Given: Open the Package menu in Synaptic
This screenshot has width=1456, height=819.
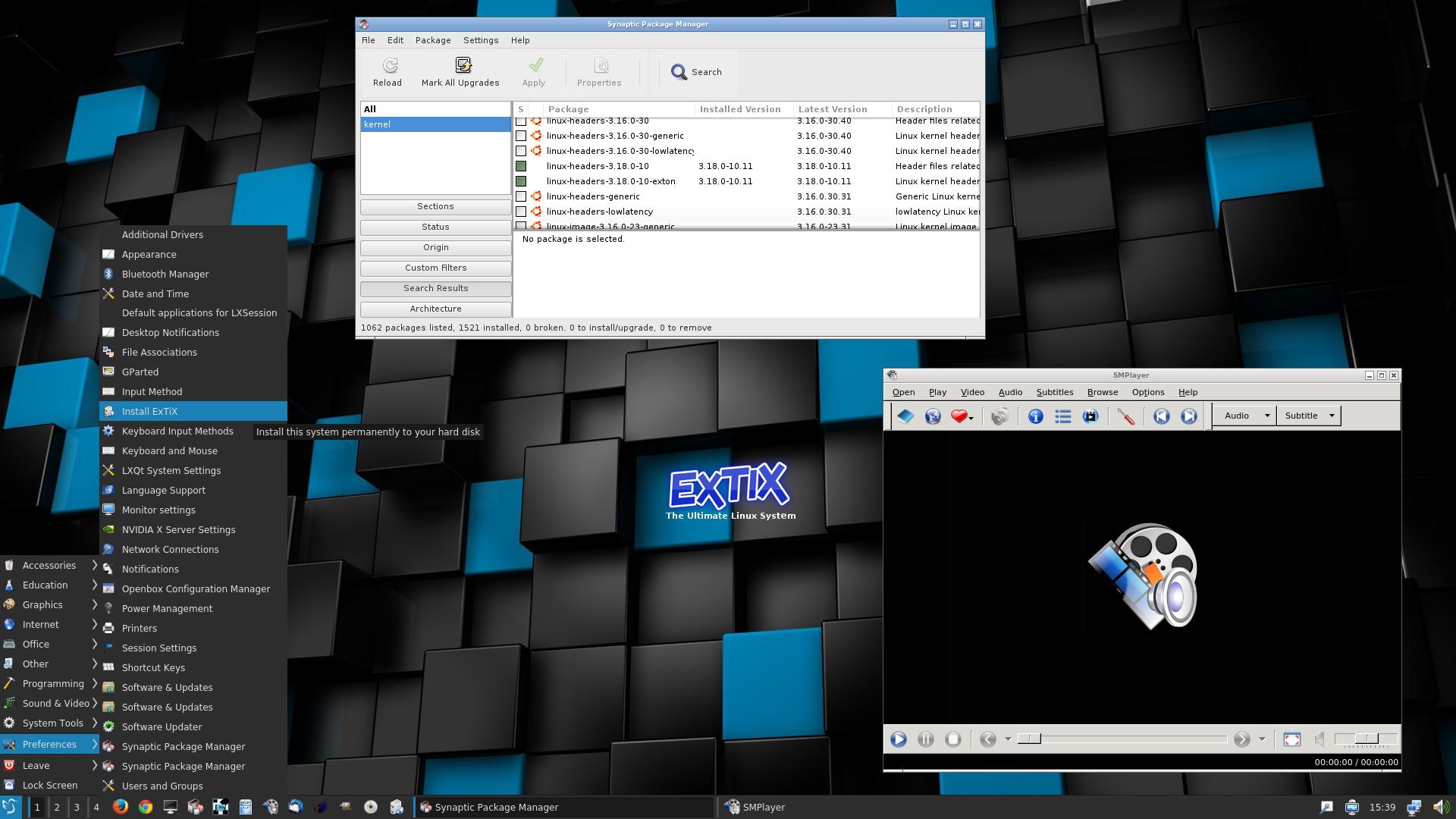Looking at the screenshot, I should [x=433, y=40].
